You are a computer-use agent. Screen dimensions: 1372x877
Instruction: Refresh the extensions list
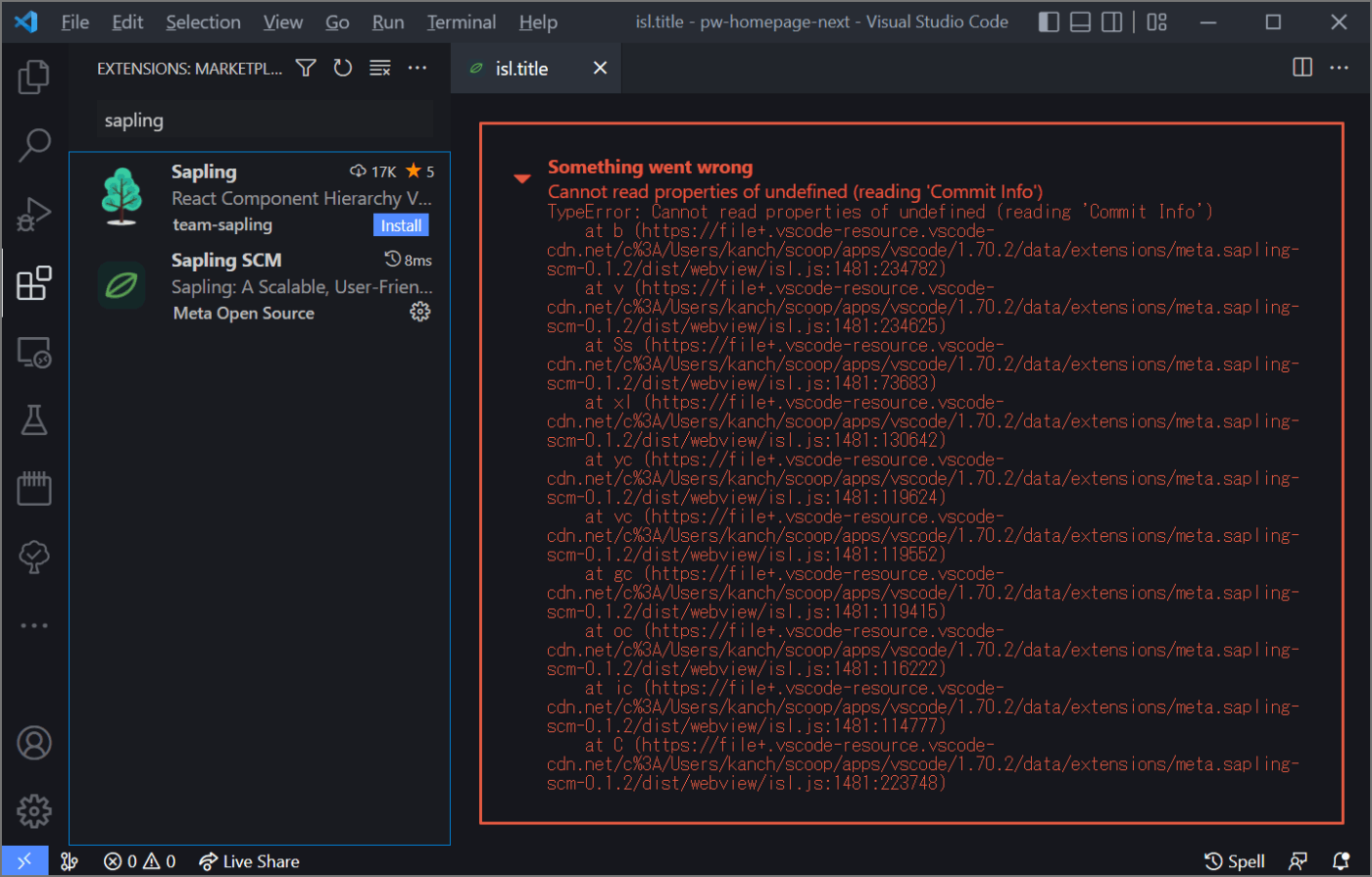point(342,68)
